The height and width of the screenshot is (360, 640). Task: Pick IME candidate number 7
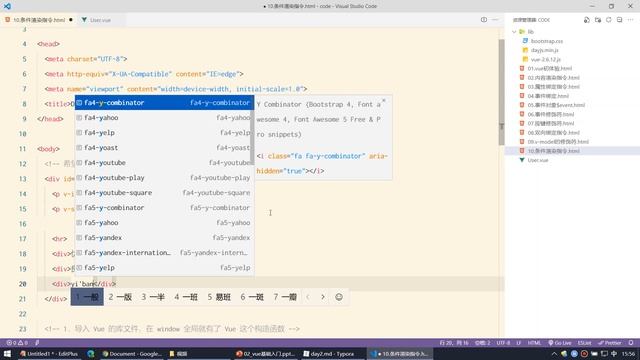(285, 297)
